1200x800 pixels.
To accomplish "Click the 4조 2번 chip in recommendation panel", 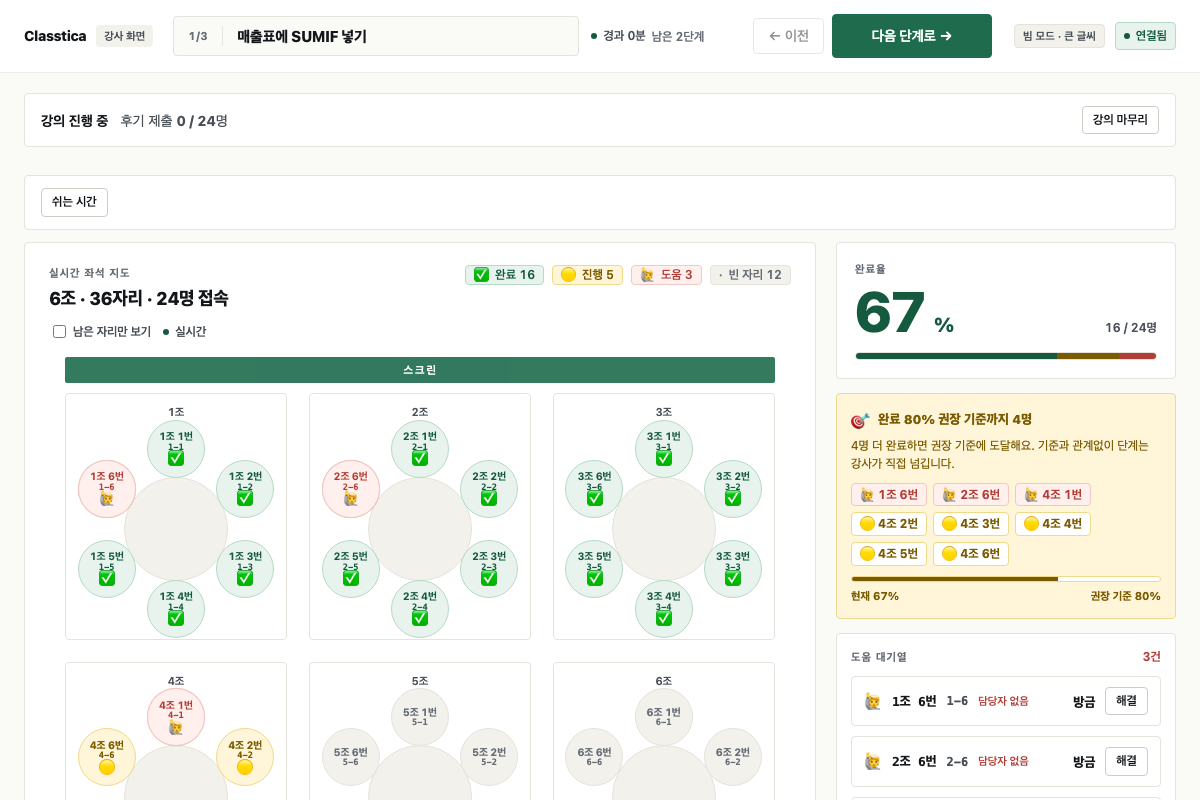I will click(889, 524).
